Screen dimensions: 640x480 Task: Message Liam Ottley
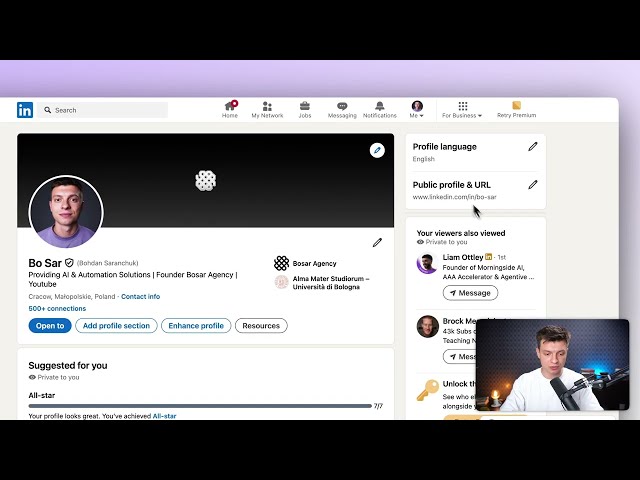tap(470, 293)
